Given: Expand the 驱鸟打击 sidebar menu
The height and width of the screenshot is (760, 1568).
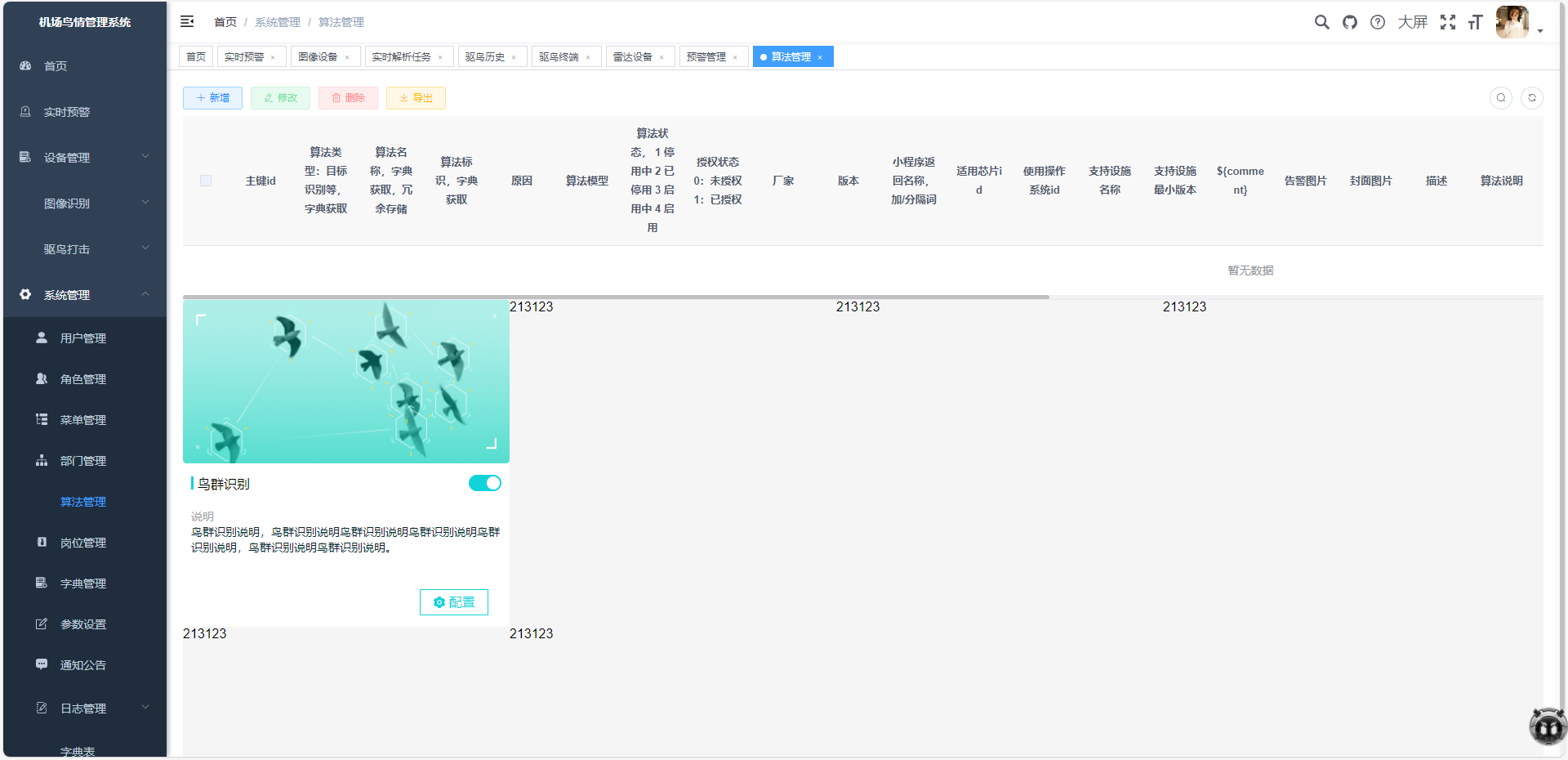Looking at the screenshot, I should pos(145,248).
